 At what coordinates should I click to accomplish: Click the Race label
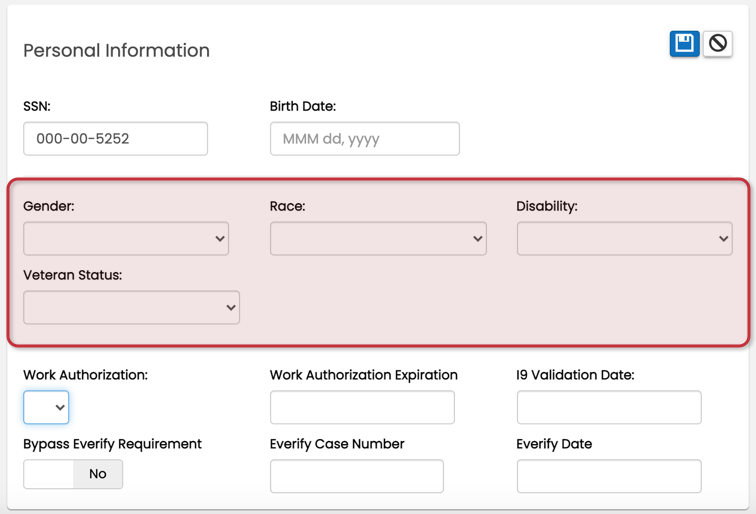pyautogui.click(x=287, y=206)
